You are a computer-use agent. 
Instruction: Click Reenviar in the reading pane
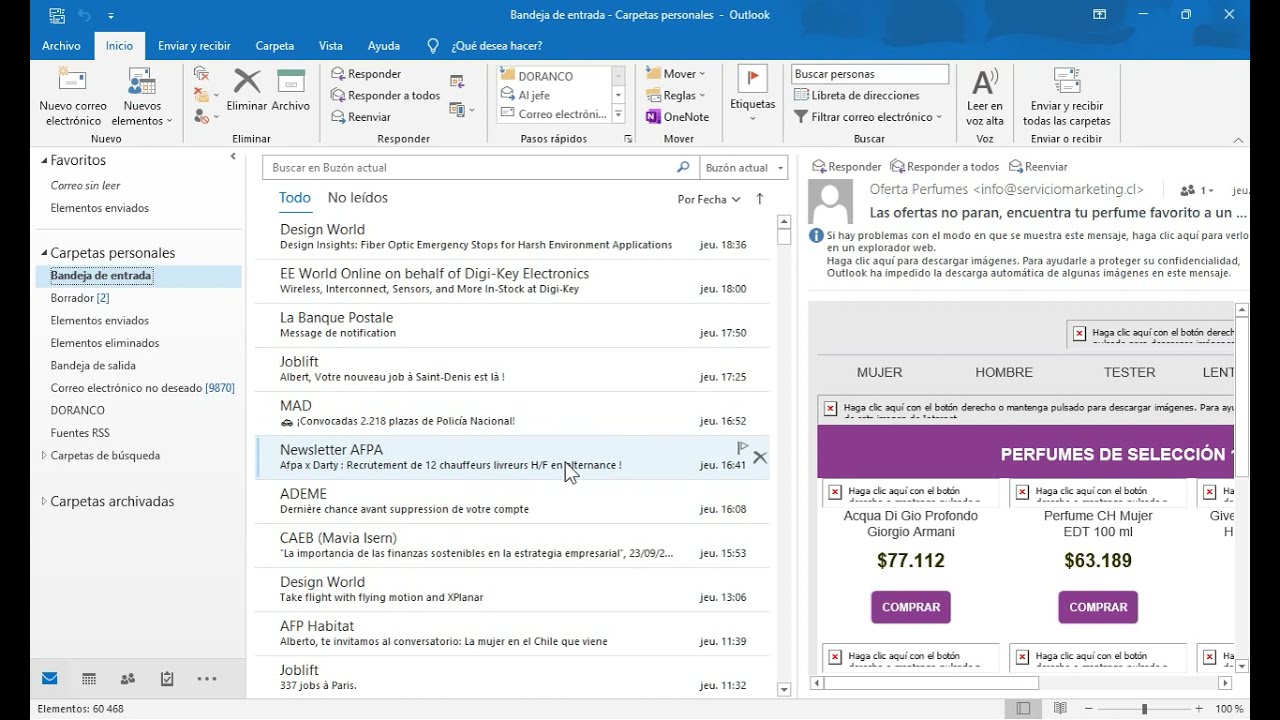pyautogui.click(x=1038, y=167)
